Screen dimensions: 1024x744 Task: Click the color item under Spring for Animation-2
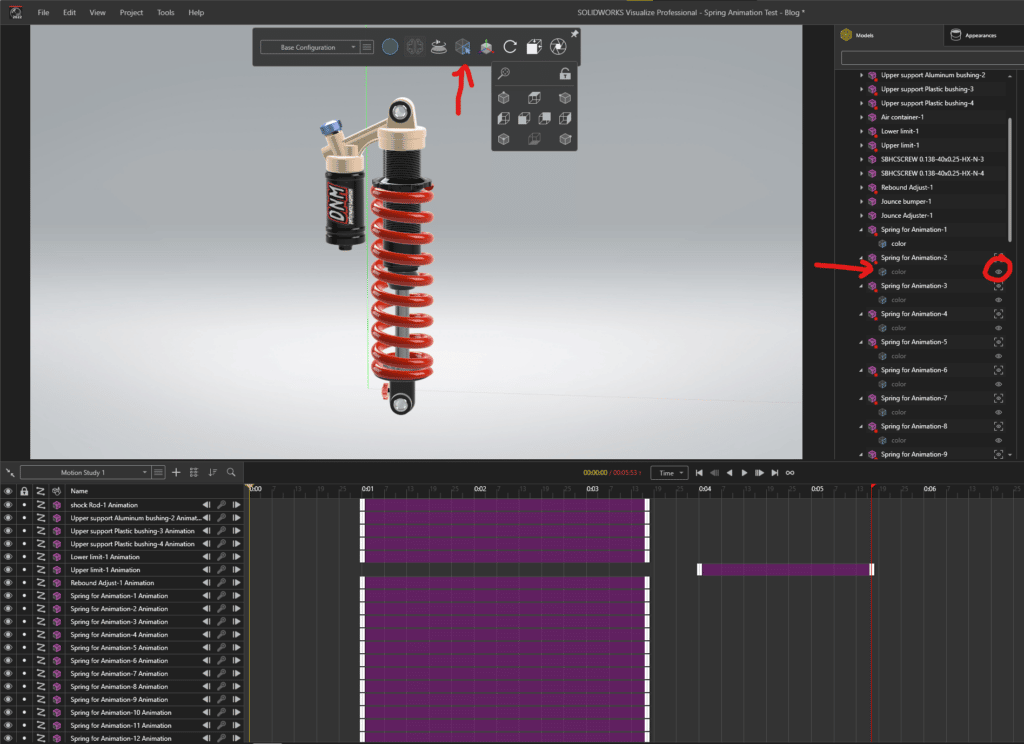coord(899,271)
